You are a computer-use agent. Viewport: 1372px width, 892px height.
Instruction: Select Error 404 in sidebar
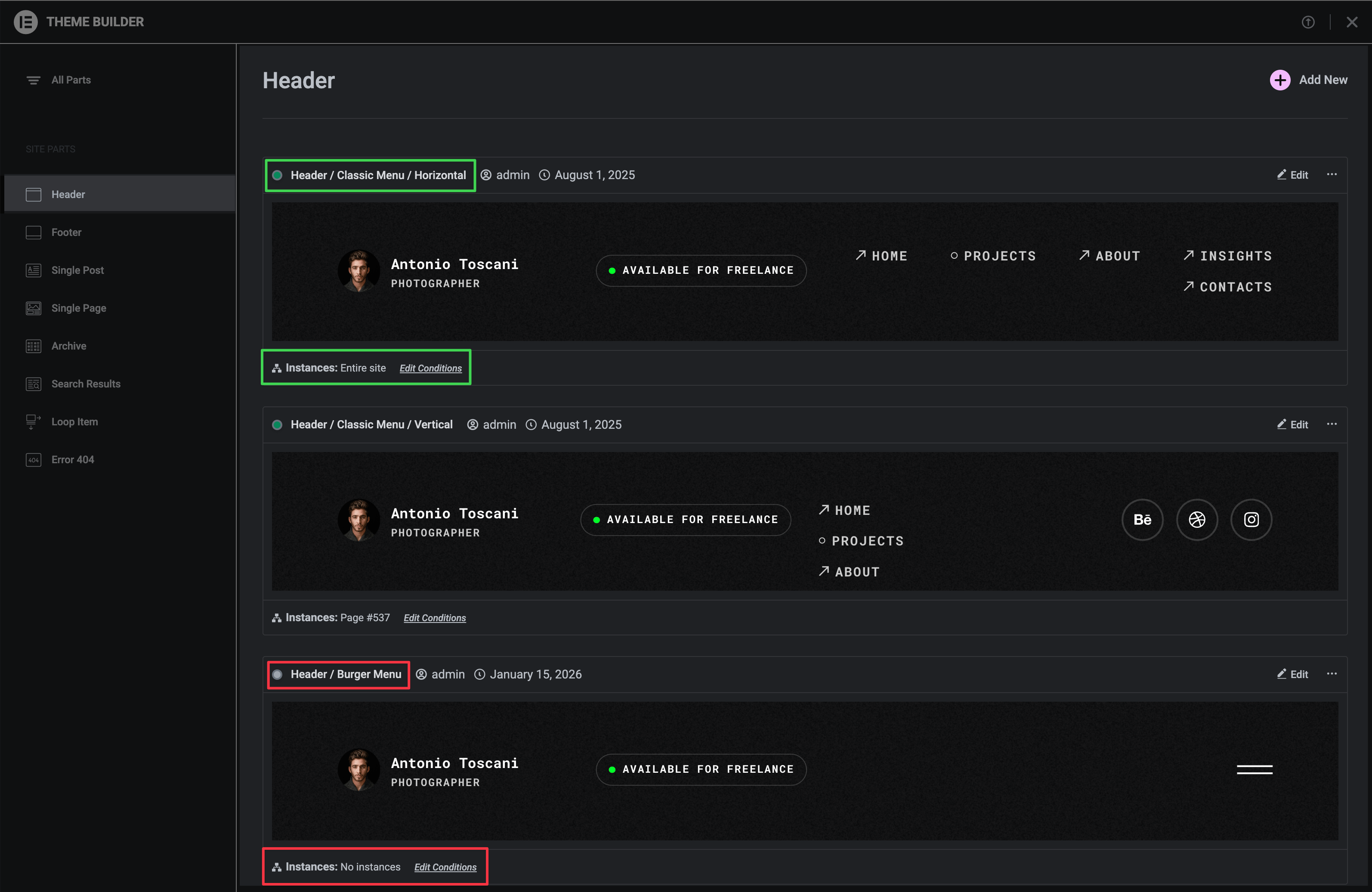[x=73, y=459]
